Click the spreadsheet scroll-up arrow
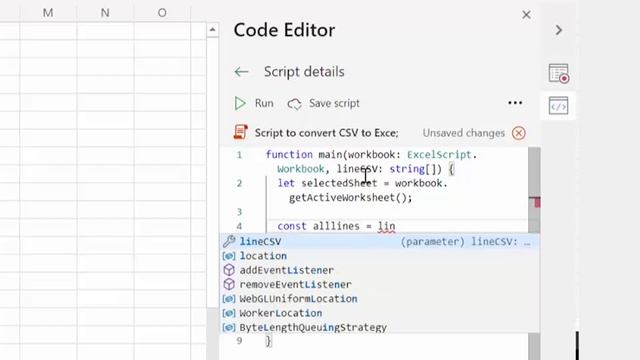The image size is (640, 360). (x=212, y=30)
